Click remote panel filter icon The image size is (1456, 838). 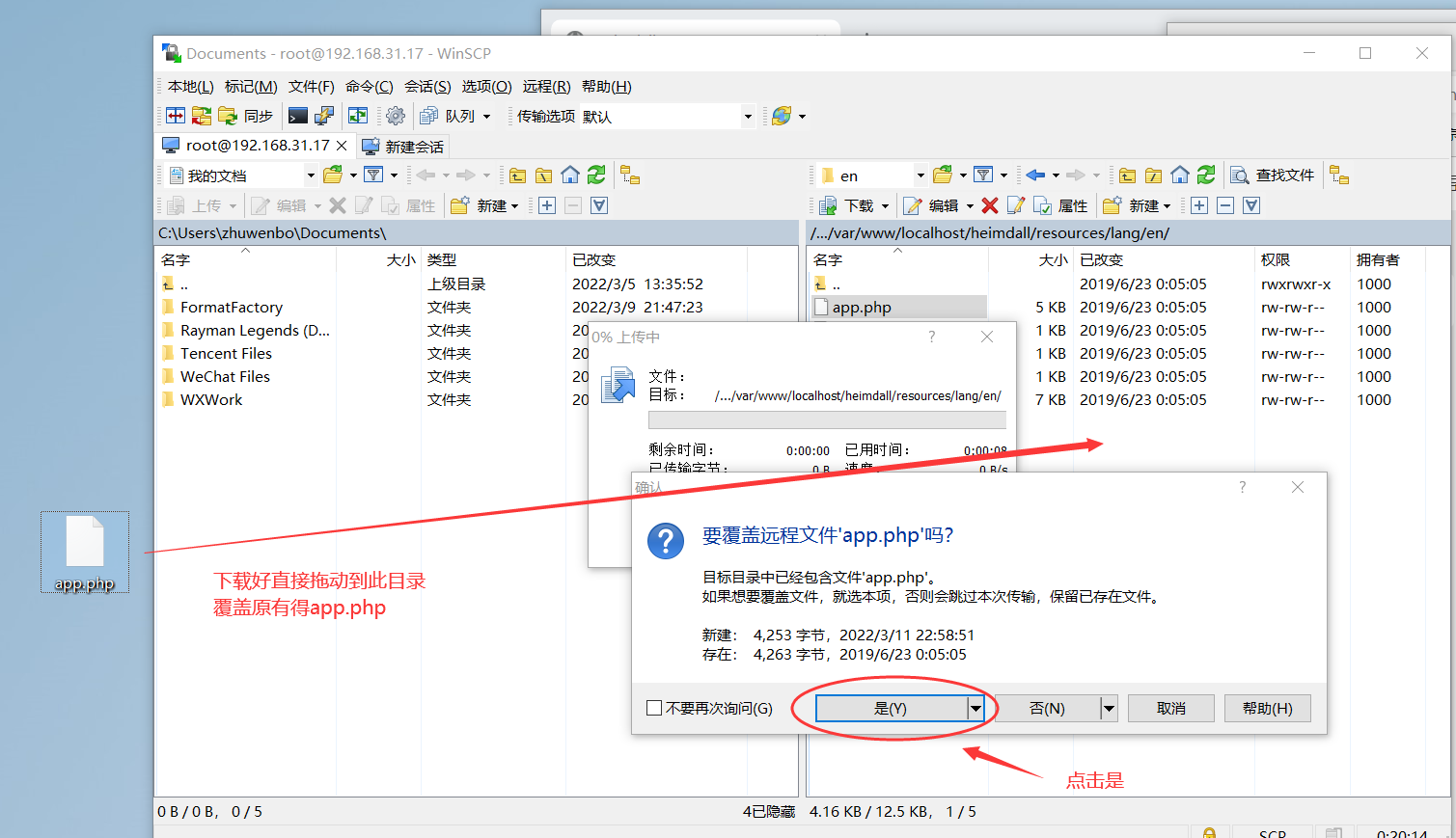[983, 175]
